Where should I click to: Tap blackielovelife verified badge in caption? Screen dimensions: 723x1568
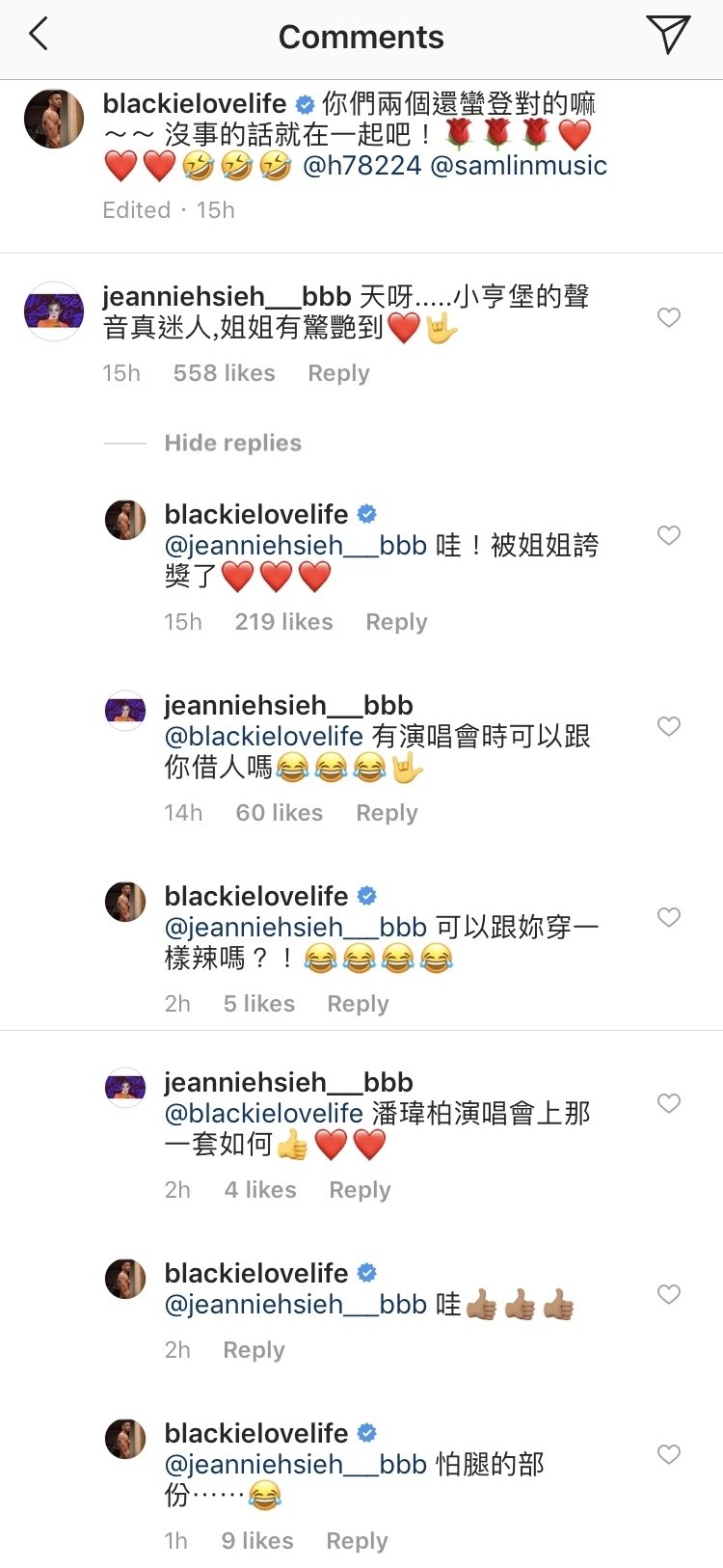[305, 104]
